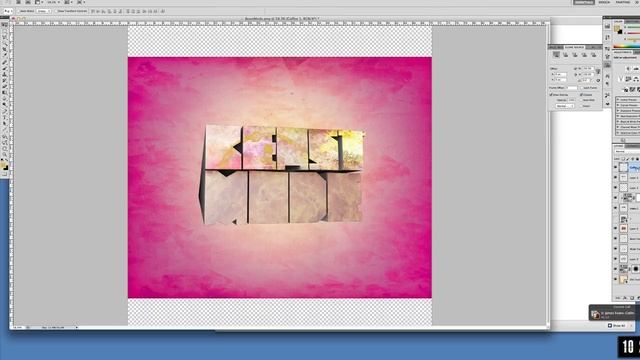Select the Pen tool
Screen dimensions: 640x360
(4, 111)
